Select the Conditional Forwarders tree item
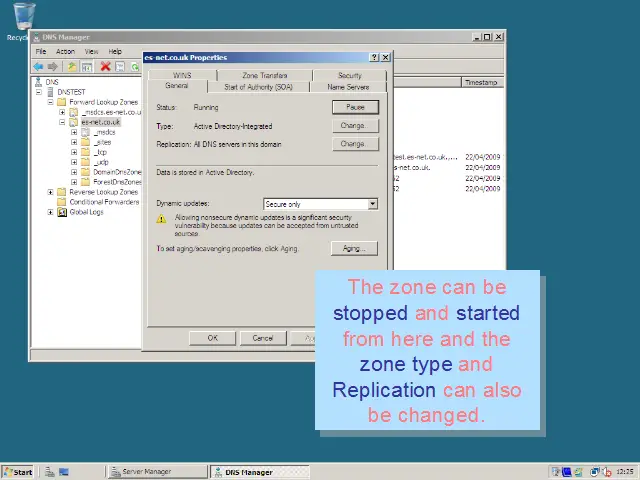 (x=104, y=202)
